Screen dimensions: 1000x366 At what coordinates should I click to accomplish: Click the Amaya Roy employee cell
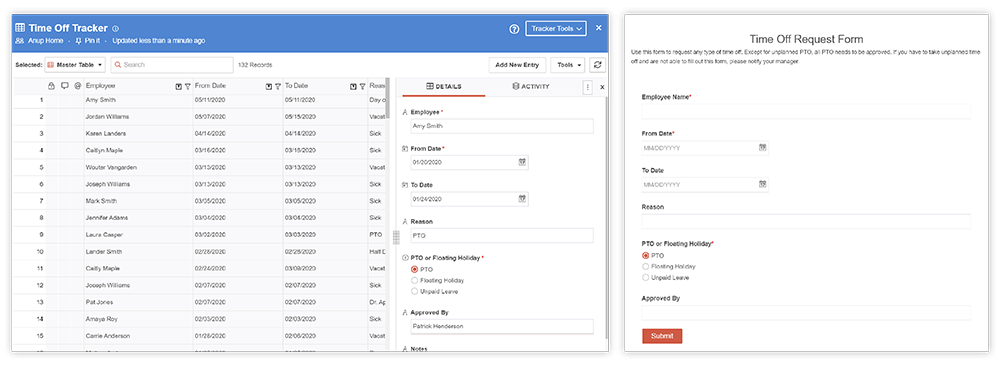138,319
